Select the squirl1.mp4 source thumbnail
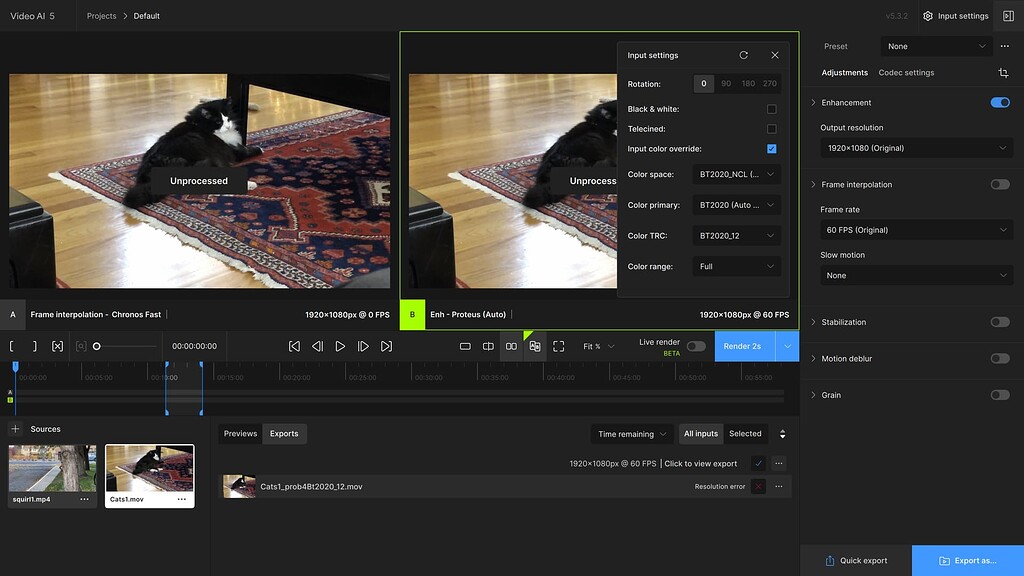 [52, 469]
